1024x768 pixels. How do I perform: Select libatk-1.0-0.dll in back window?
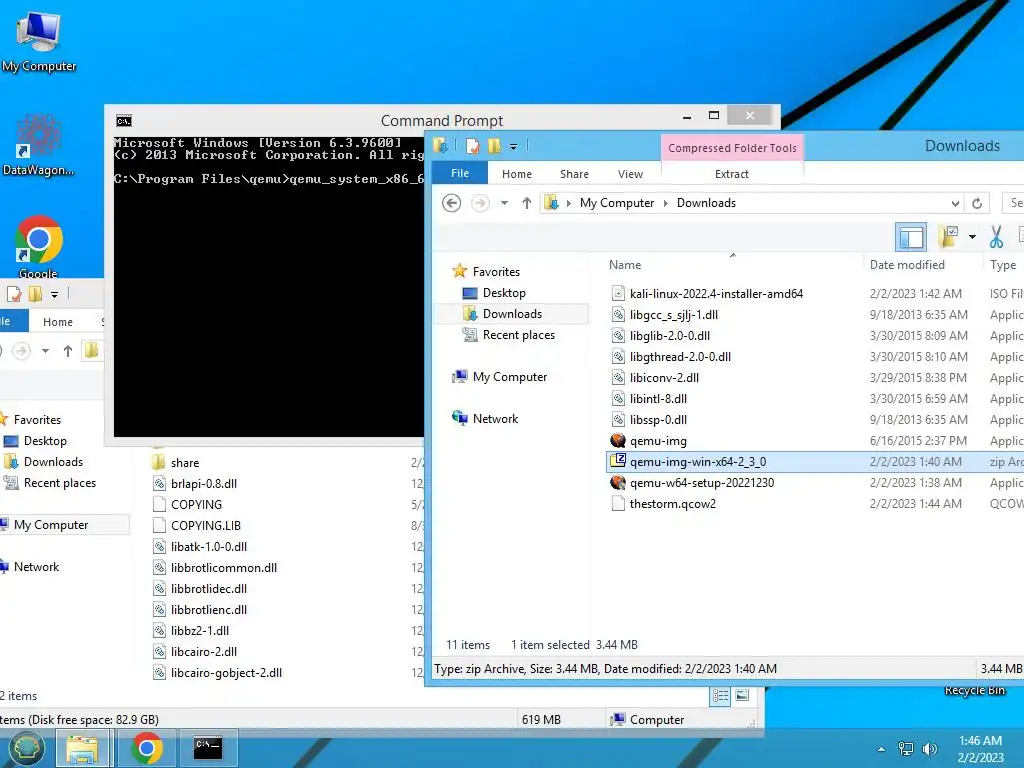click(208, 547)
